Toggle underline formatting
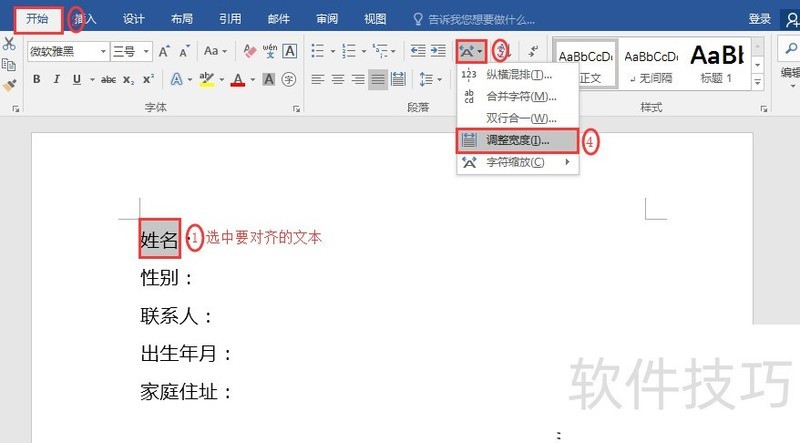The image size is (800, 443). 77,79
